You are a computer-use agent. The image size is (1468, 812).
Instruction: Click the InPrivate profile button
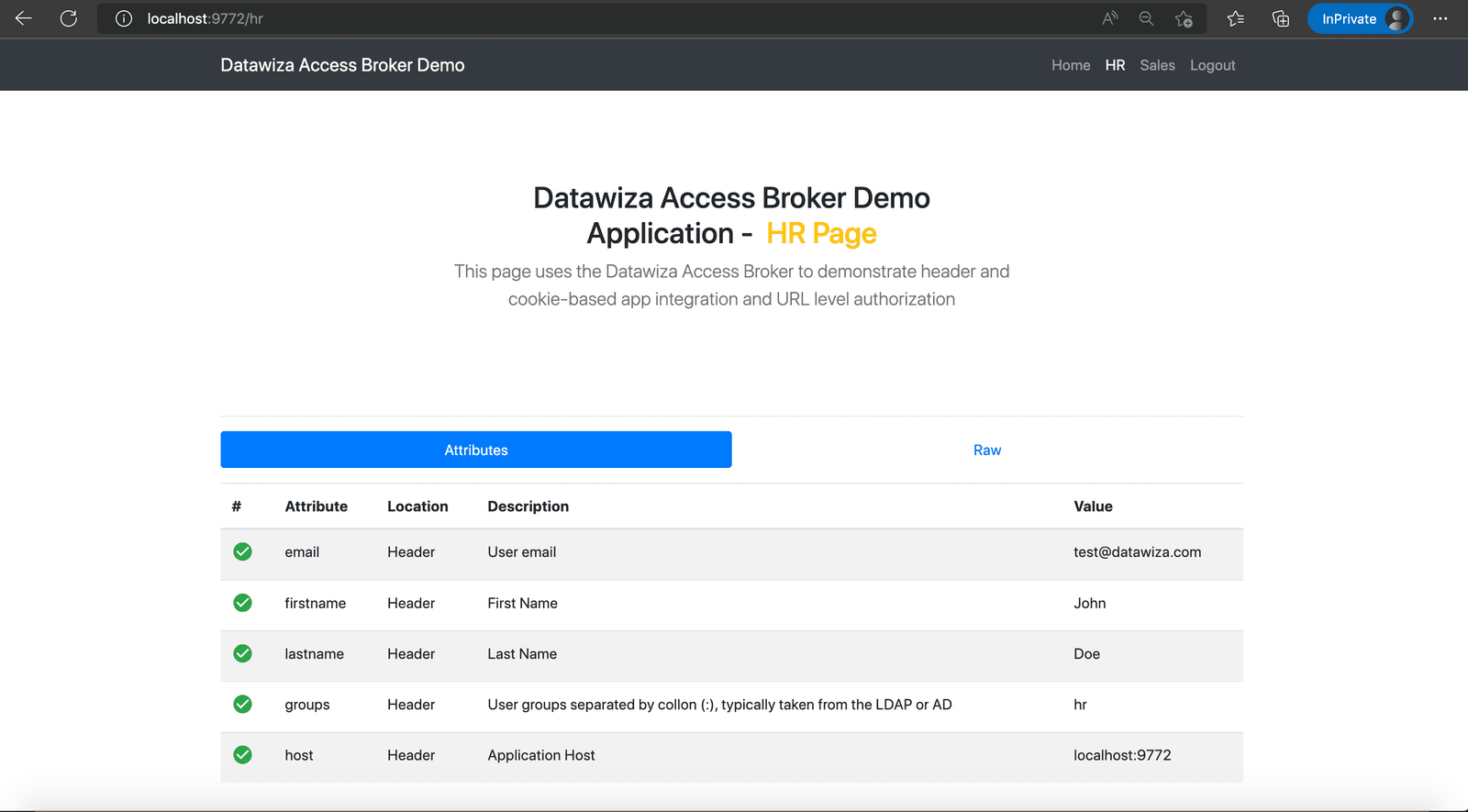click(x=1360, y=18)
